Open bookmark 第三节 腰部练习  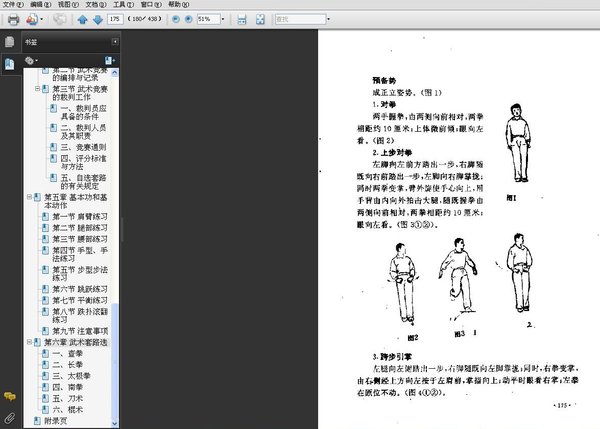(x=80, y=239)
